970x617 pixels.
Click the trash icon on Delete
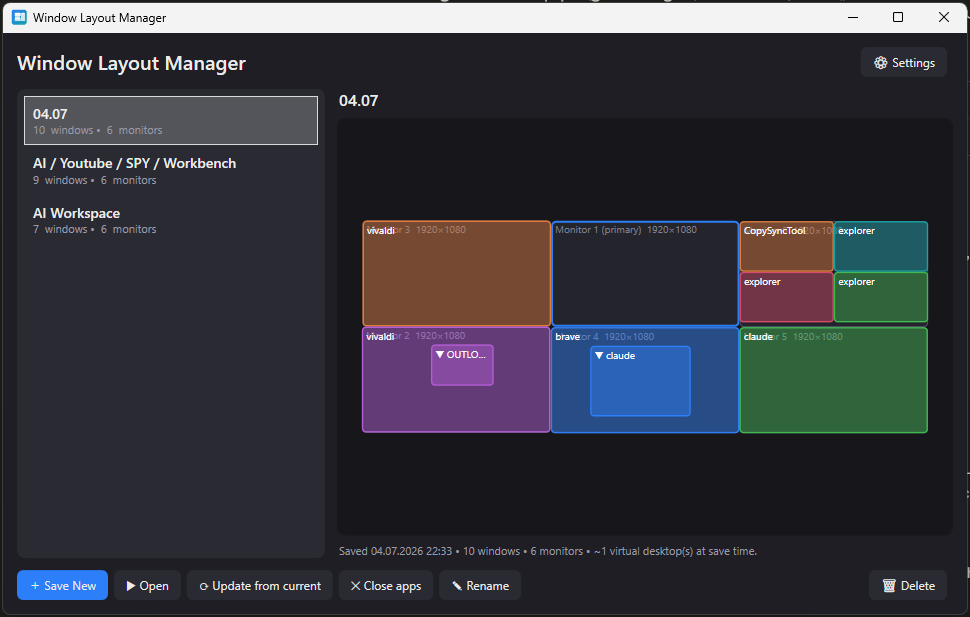[x=889, y=585]
